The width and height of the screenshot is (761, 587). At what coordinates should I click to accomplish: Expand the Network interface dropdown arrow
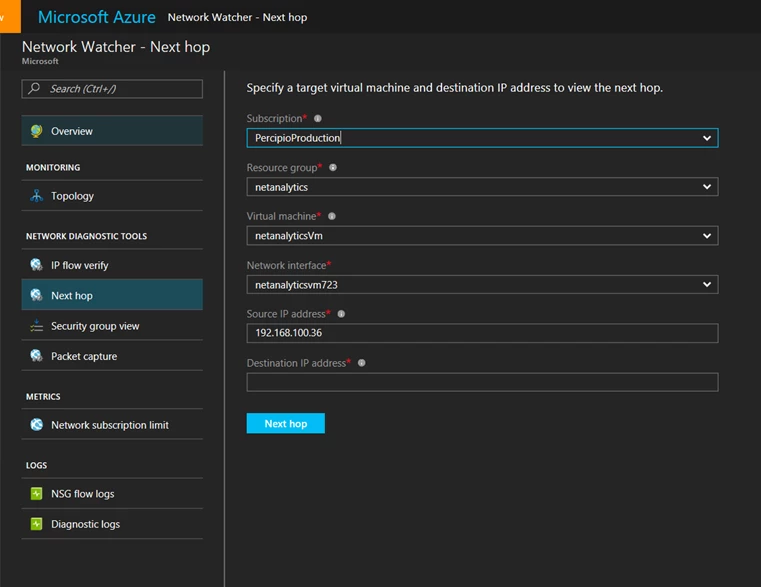pyautogui.click(x=707, y=284)
